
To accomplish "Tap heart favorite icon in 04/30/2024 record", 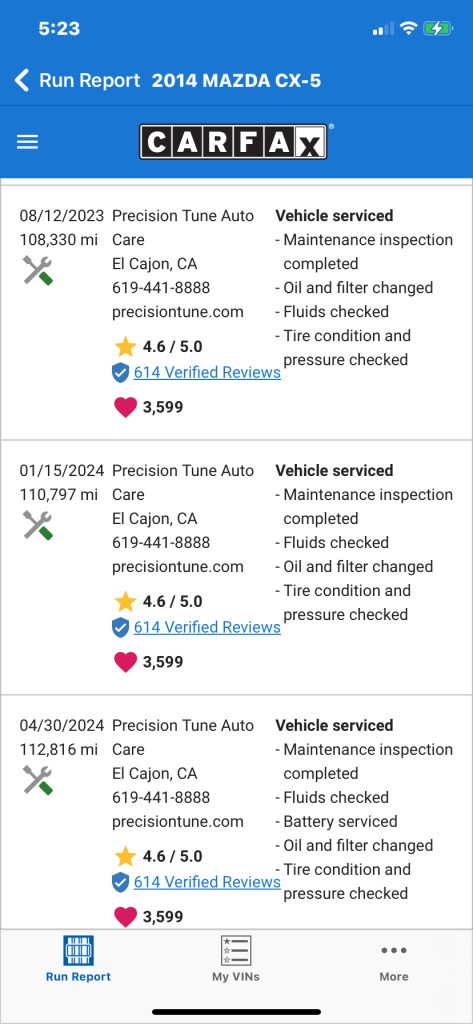I will [x=125, y=917].
